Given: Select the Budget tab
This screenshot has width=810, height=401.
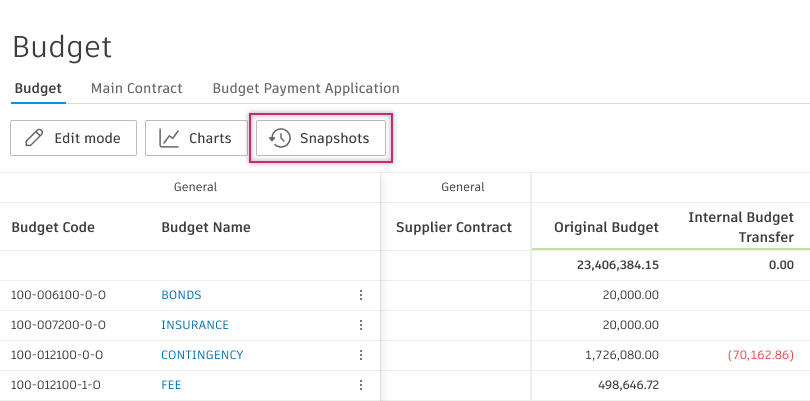Looking at the screenshot, I should [38, 88].
